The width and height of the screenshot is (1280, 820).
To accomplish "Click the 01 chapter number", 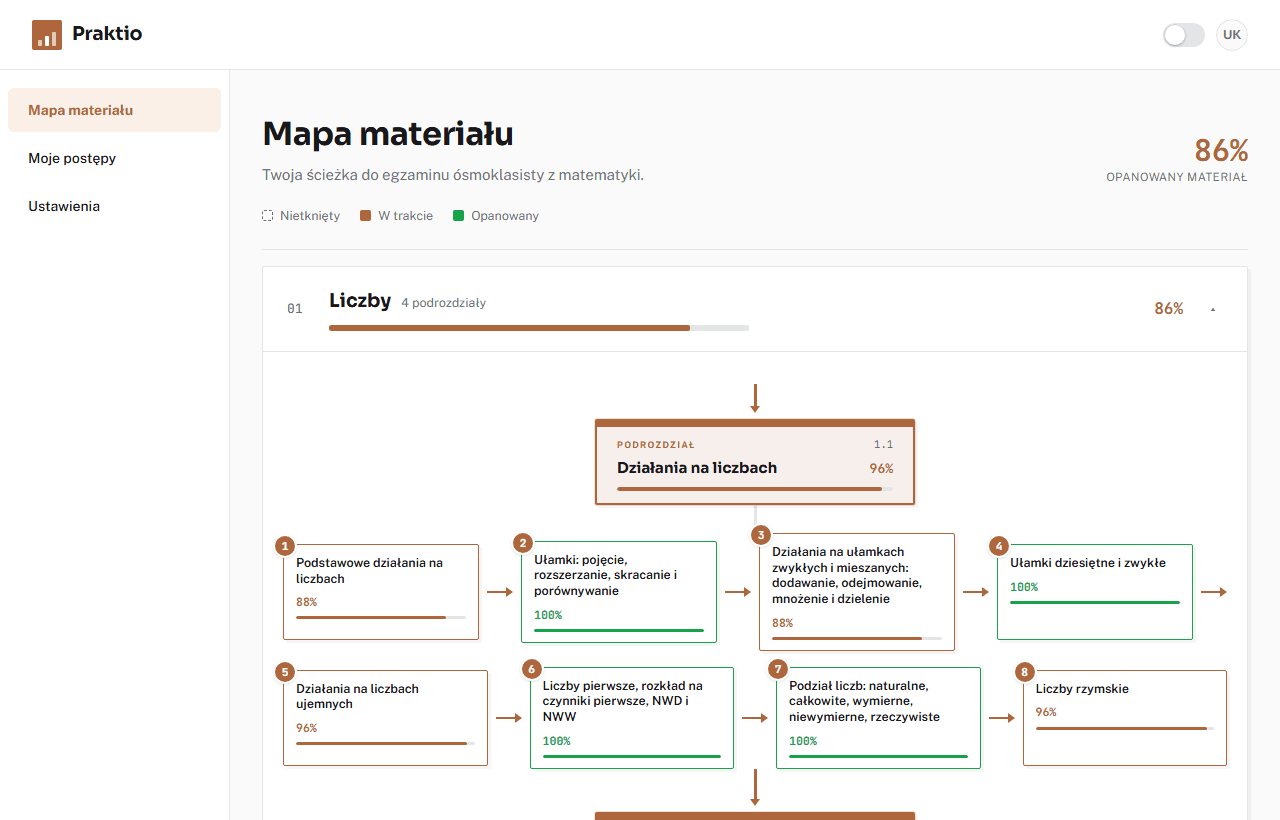I will [x=294, y=309].
